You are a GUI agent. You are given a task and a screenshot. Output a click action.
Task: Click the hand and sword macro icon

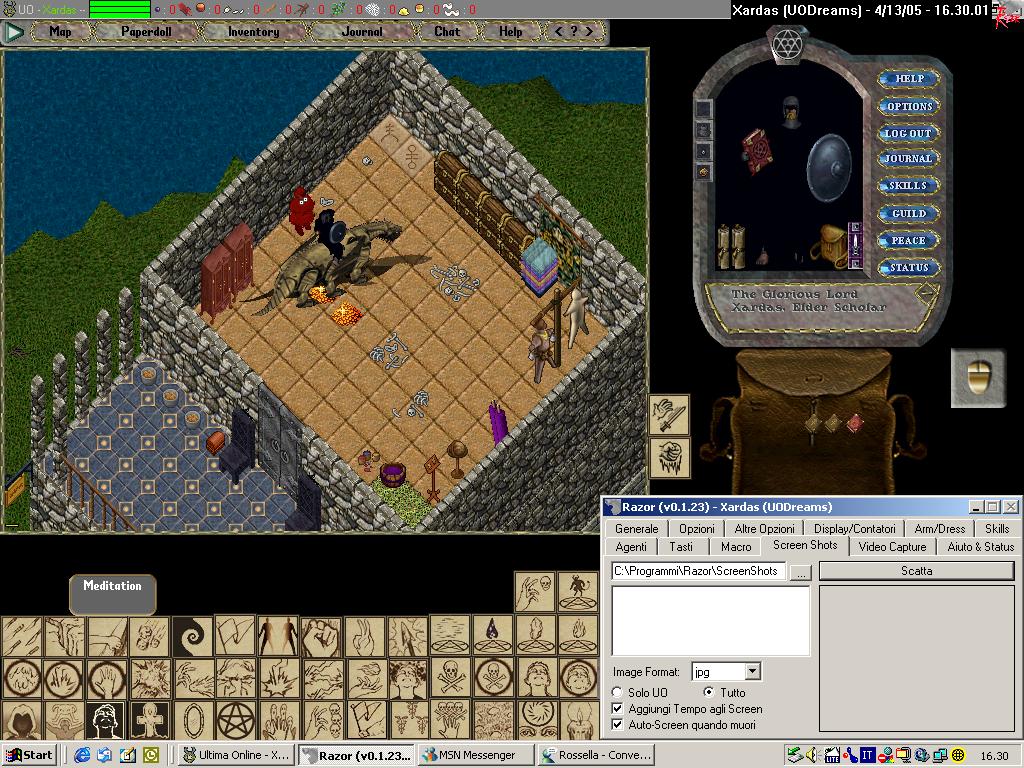pos(669,415)
